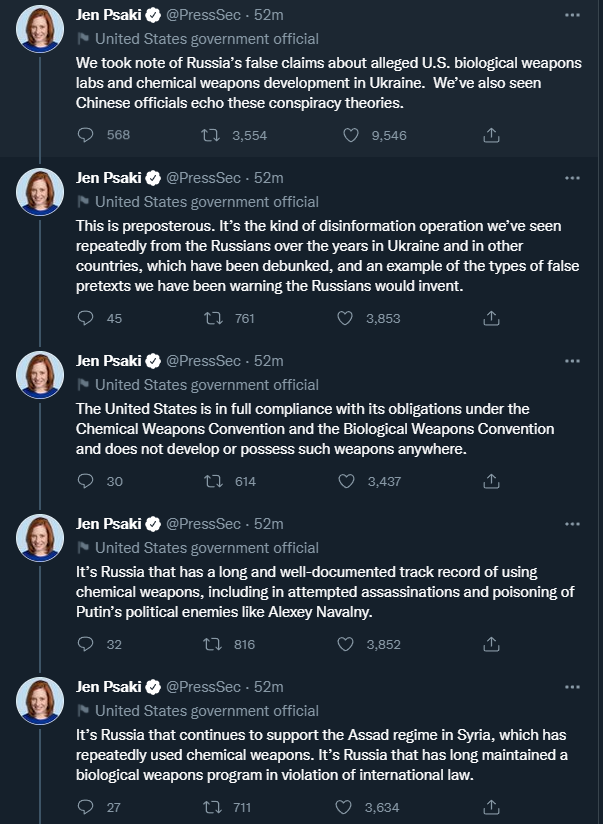
Task: Share the Assad regime tweet
Action: (x=491, y=807)
